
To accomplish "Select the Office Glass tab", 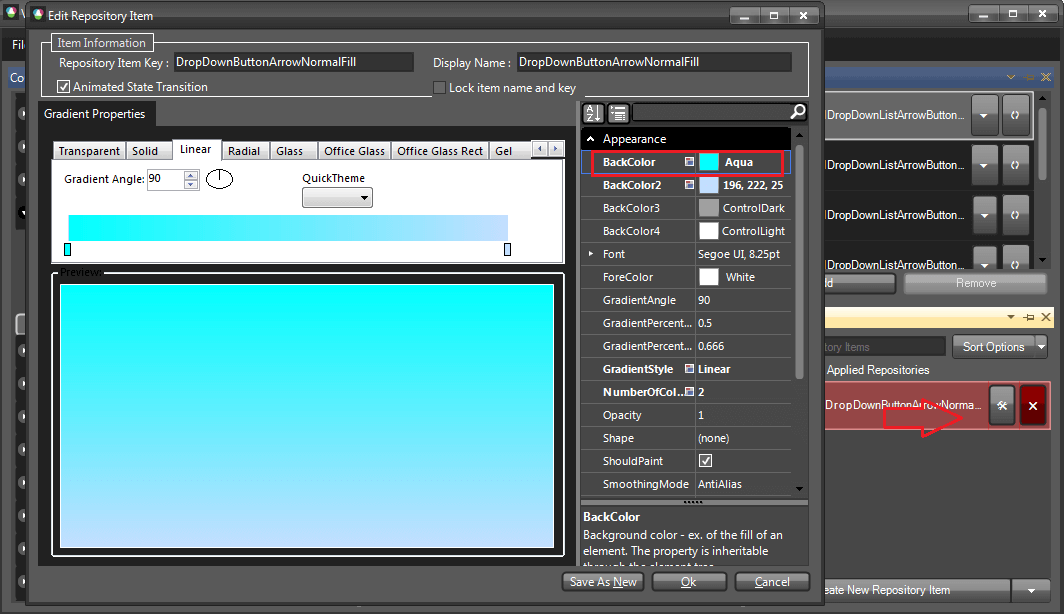I will point(353,150).
